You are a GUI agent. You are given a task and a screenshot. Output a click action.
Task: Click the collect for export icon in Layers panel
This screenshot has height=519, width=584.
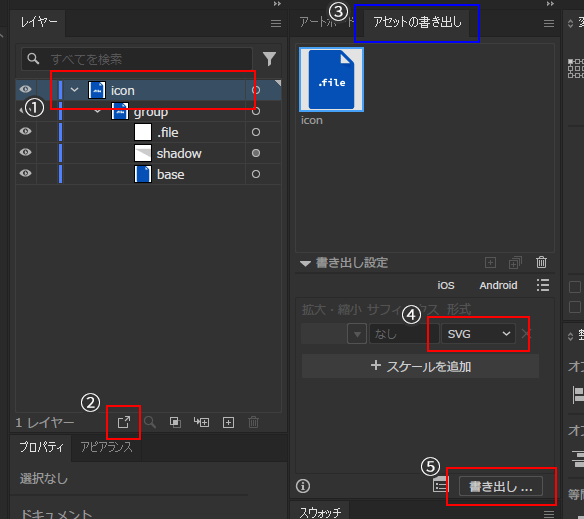124,422
